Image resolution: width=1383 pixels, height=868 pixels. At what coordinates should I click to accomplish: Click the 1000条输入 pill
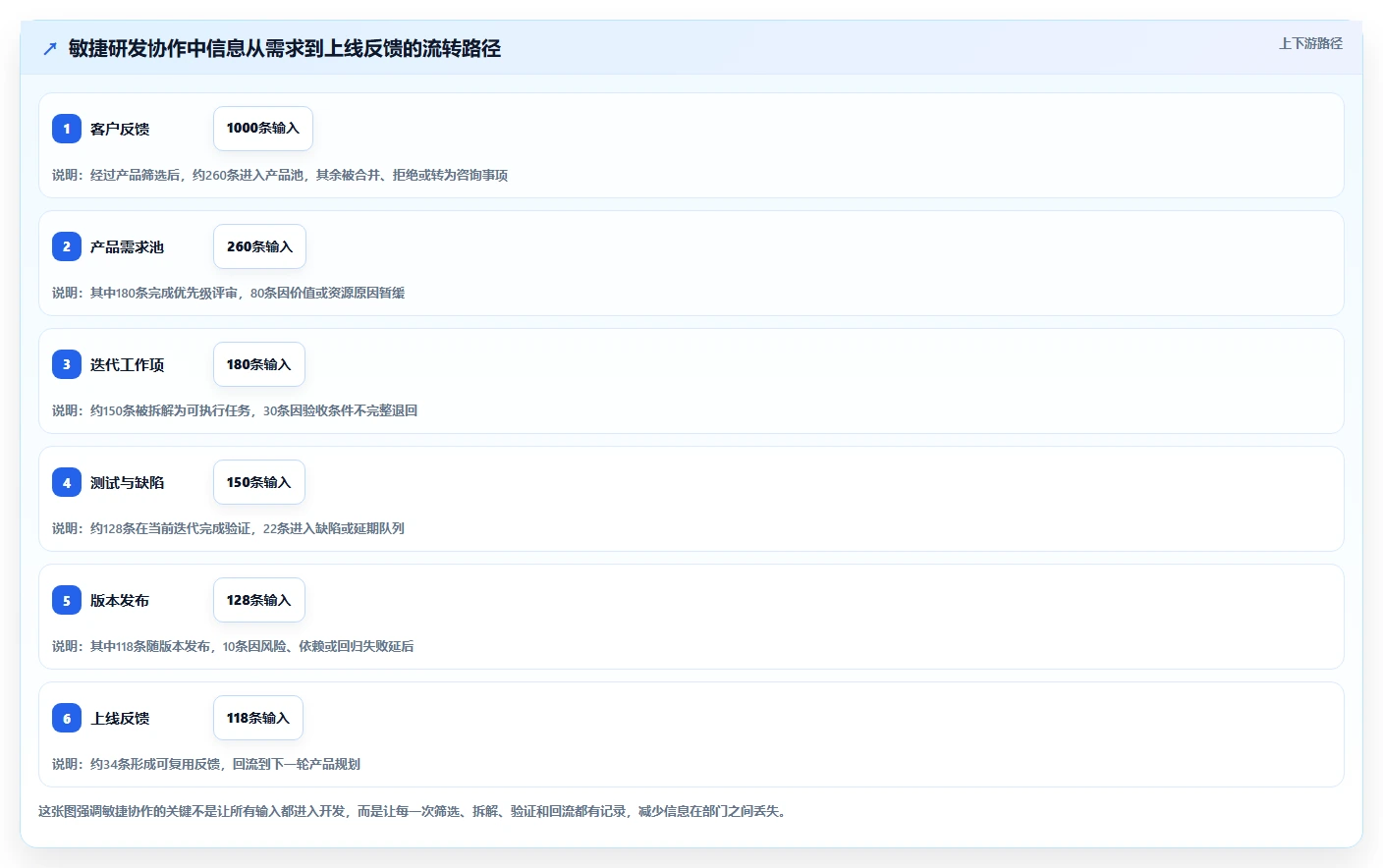(263, 129)
